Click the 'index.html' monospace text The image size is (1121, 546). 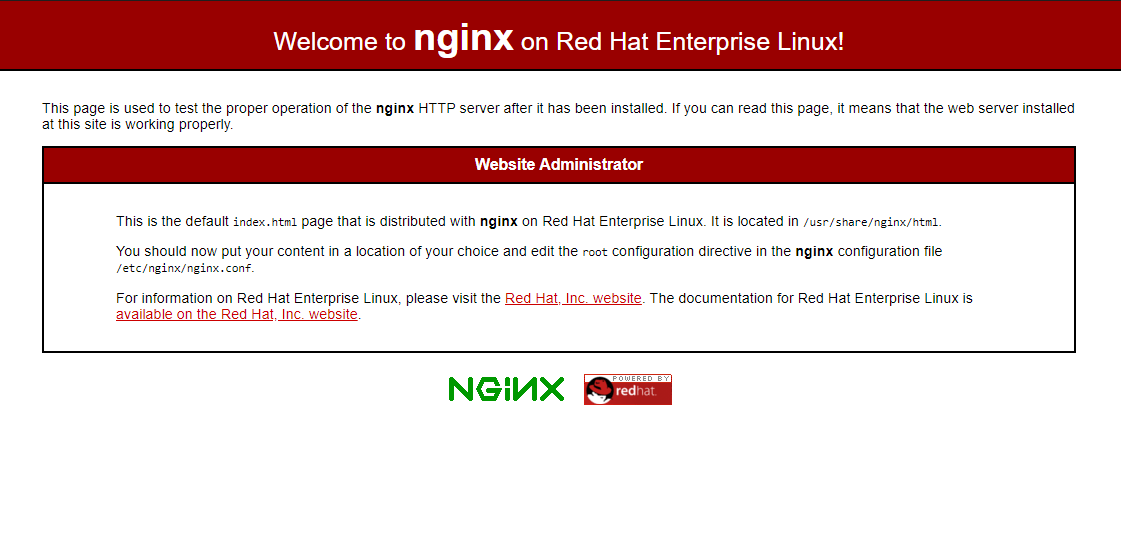265,222
